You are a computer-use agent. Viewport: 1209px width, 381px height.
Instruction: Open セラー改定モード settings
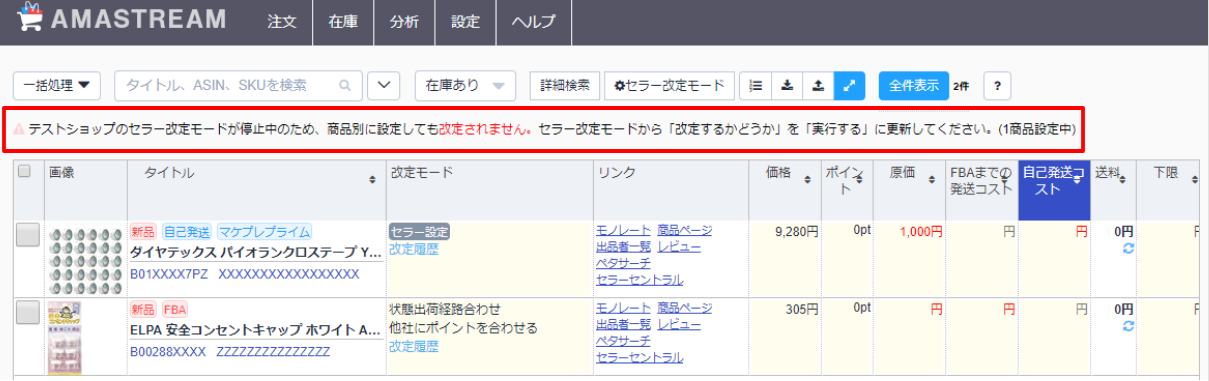coord(669,86)
